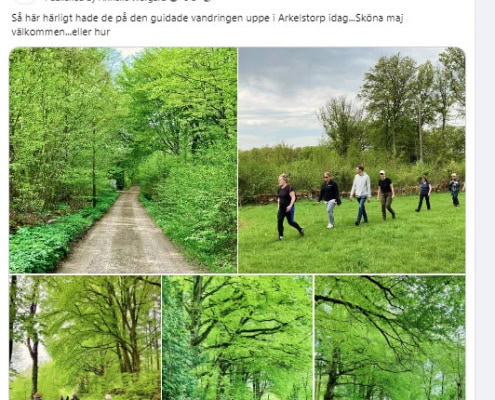Click the cropped privacy icon beside publisher name

(x=207, y=1)
